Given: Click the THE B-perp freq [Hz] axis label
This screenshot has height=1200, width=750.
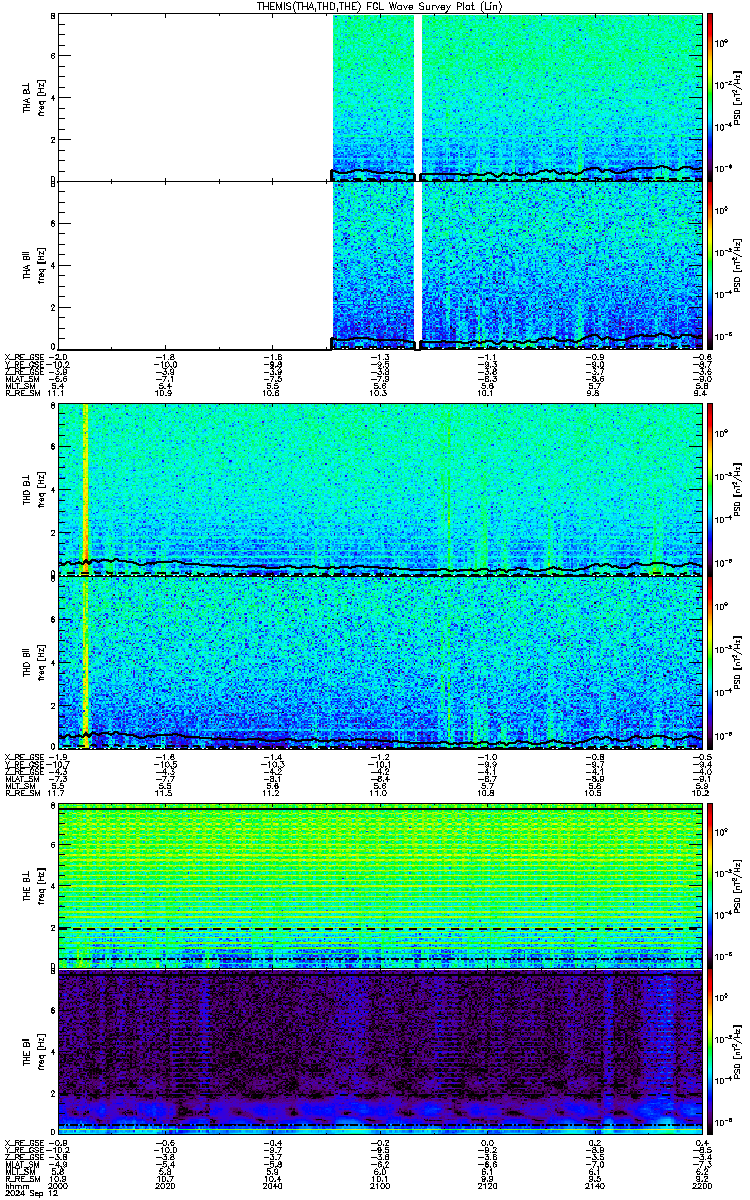Looking at the screenshot, I should tap(40, 886).
